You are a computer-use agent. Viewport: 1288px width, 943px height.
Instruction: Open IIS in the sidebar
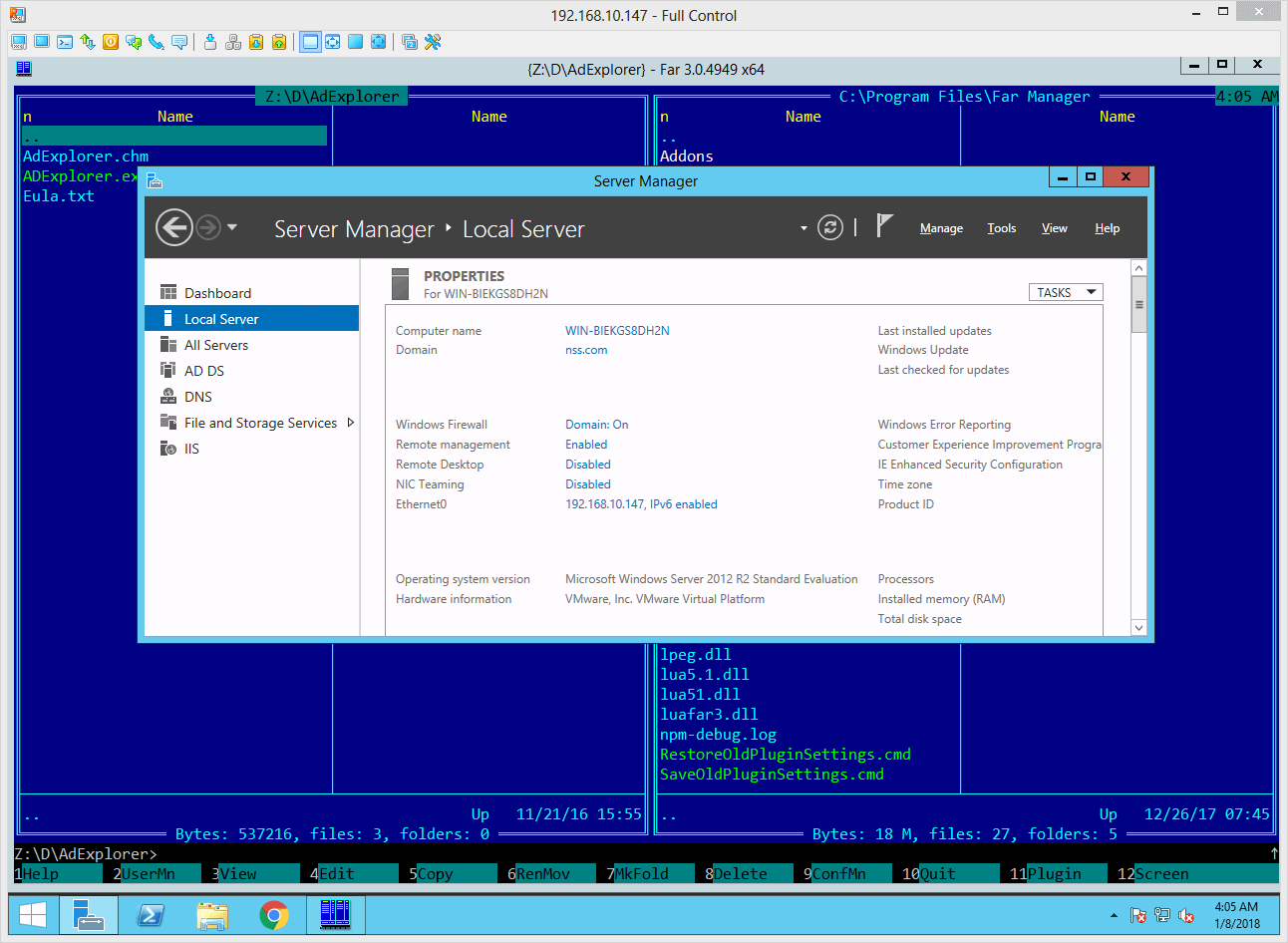(251, 449)
